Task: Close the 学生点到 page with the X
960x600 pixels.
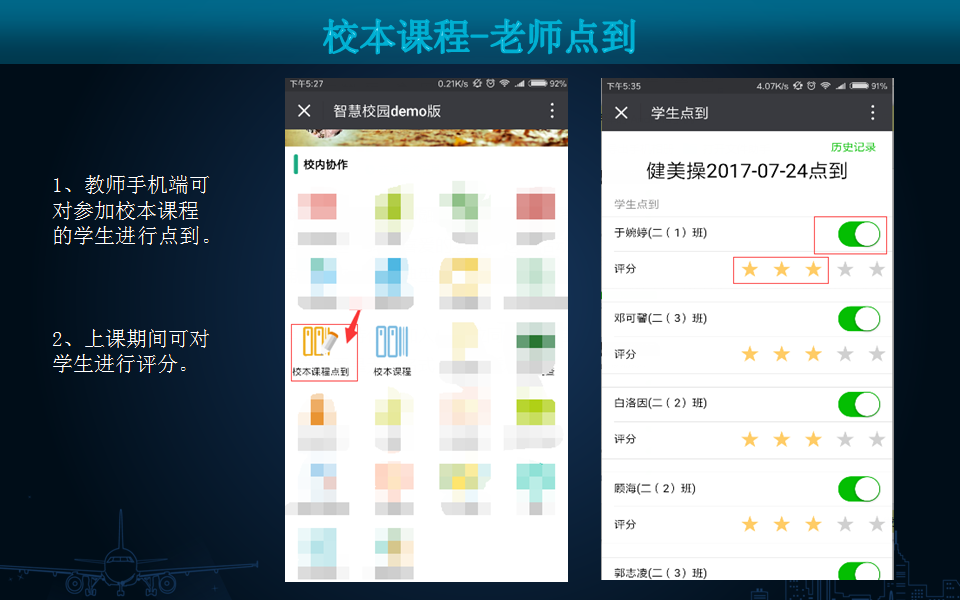Action: click(x=621, y=113)
